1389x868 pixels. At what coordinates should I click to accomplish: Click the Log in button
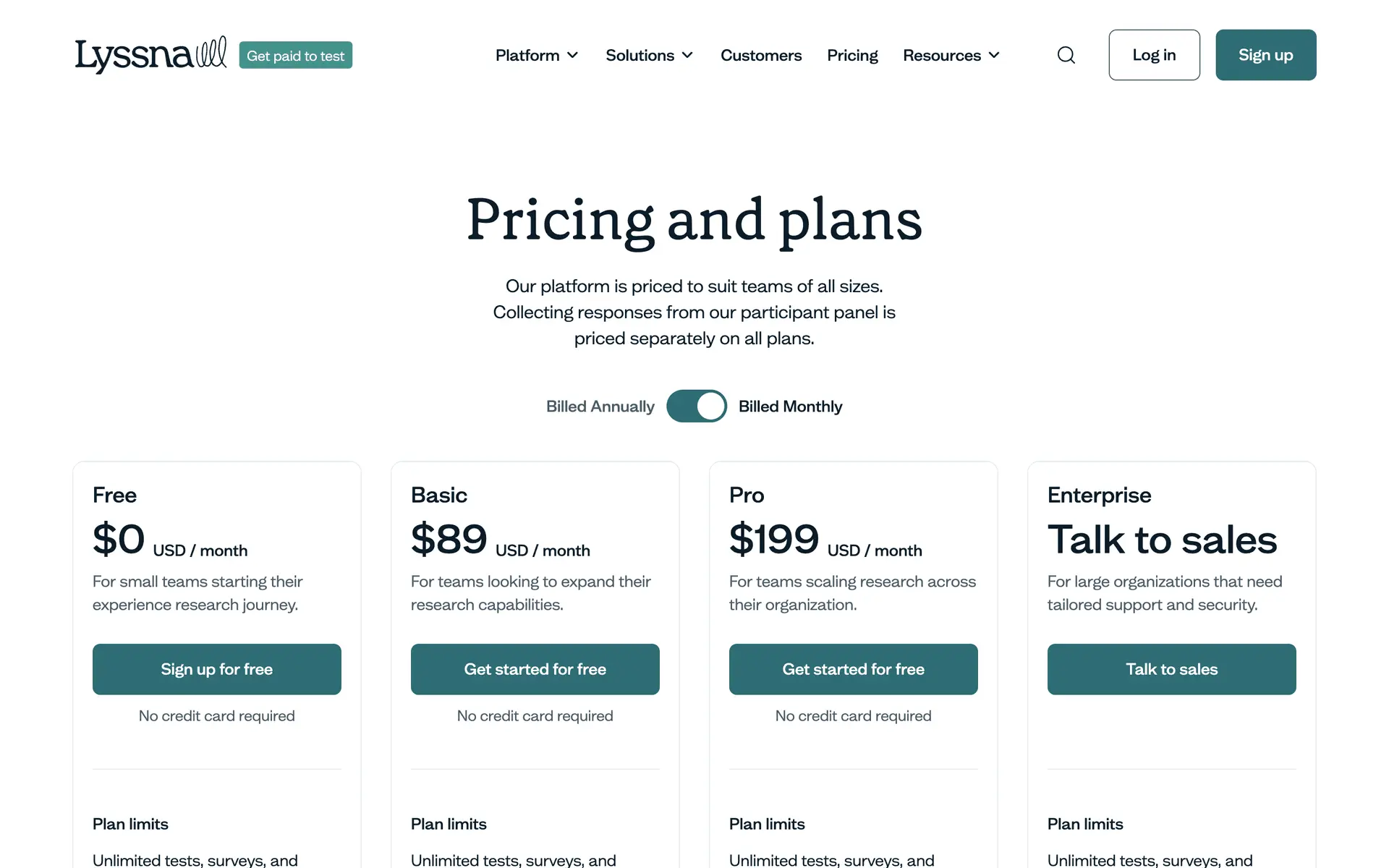click(x=1154, y=55)
